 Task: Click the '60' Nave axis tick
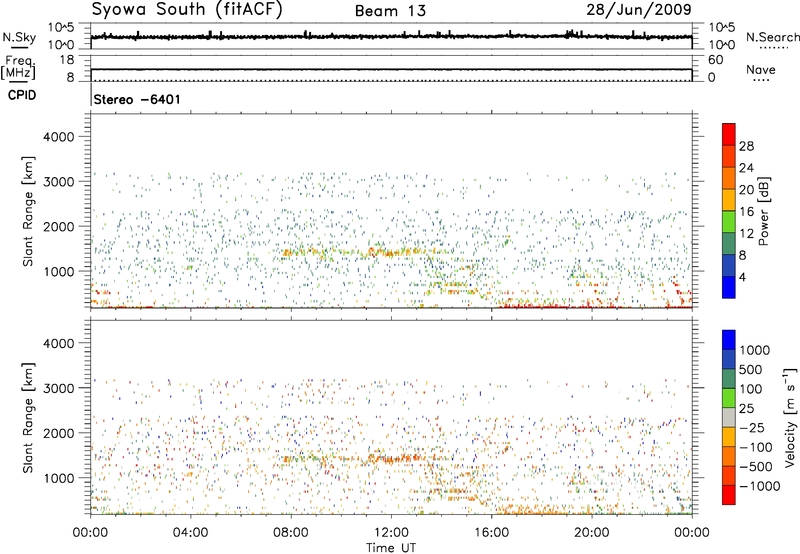[715, 60]
